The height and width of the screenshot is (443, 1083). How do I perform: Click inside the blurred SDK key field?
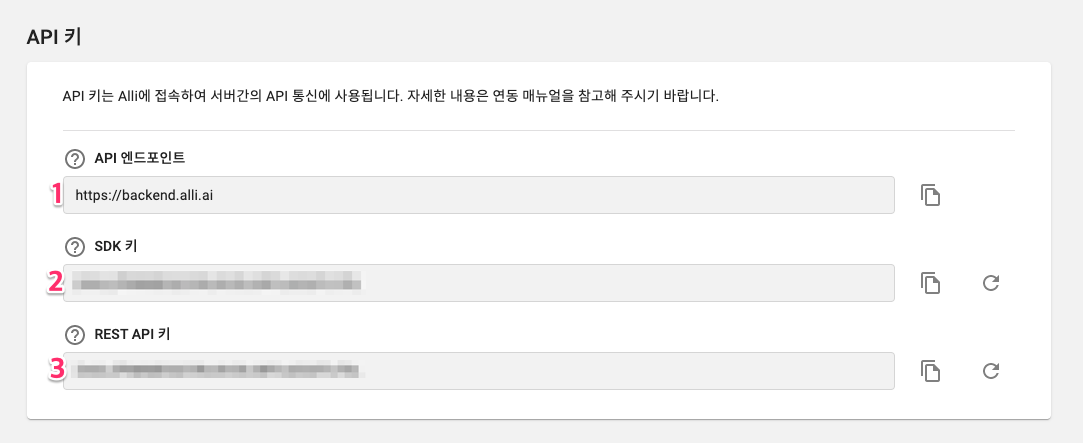coord(479,283)
